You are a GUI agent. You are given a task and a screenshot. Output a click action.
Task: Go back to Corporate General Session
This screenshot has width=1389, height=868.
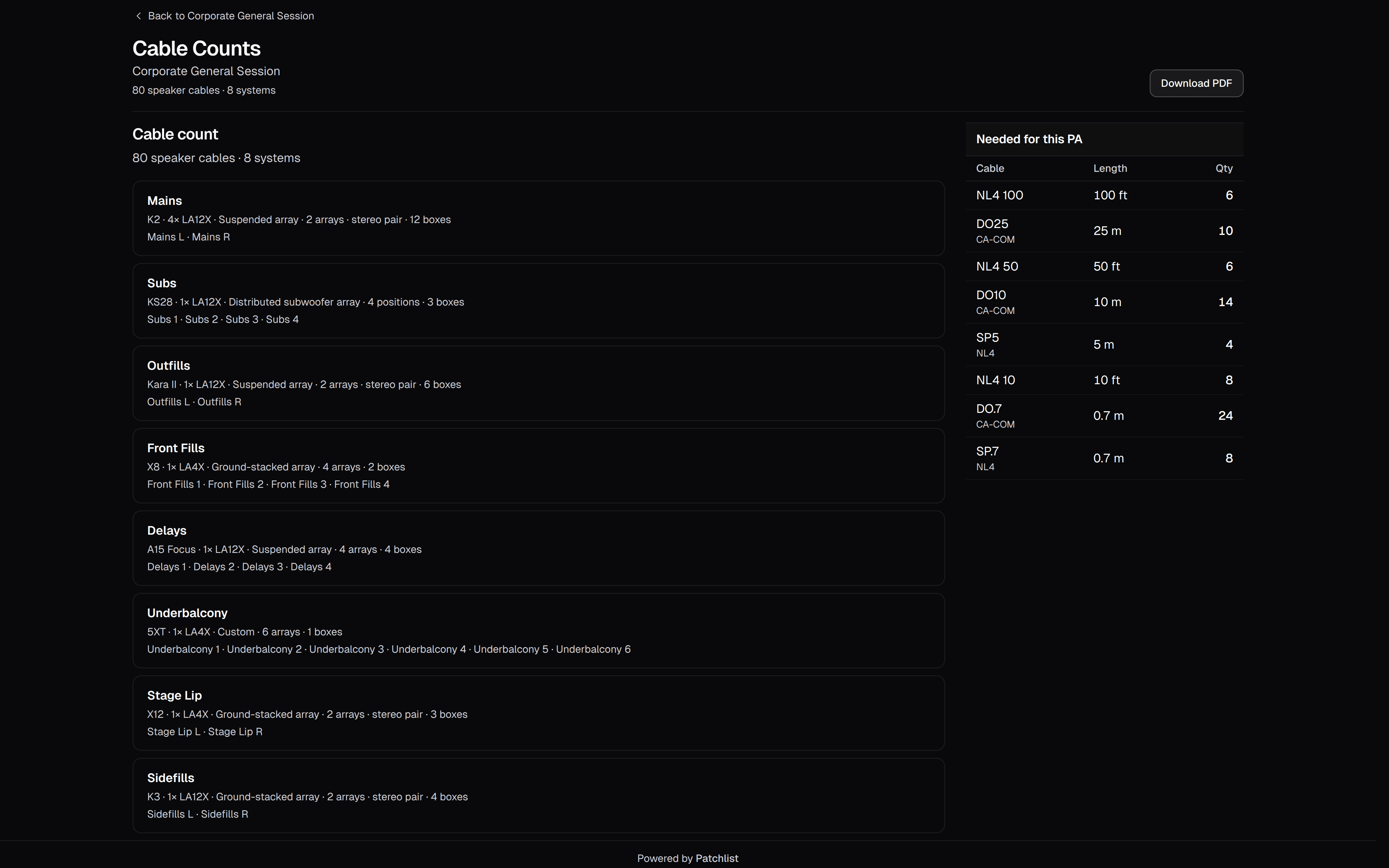(x=225, y=16)
